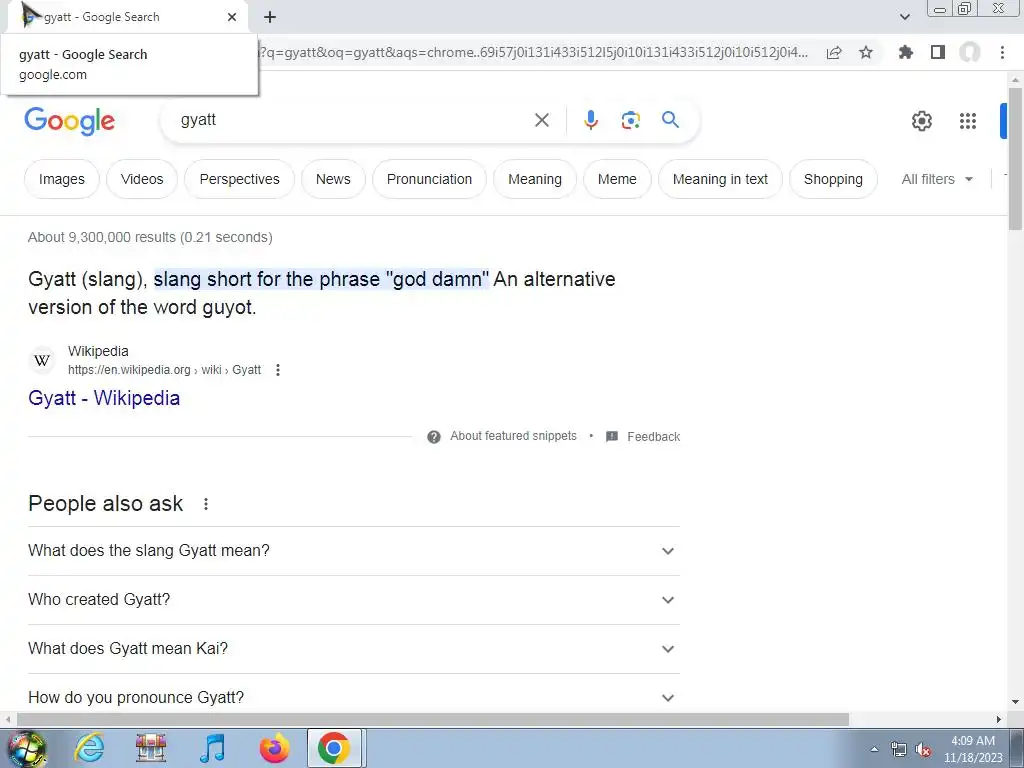Click the horizontal scrollbar thumb
Viewport: 1024px width, 768px height.
(x=432, y=720)
